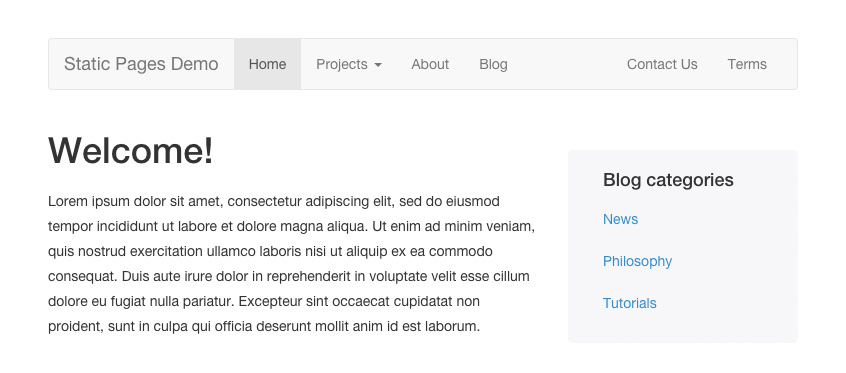
Task: Click the Blog categories heading
Action: [x=668, y=180]
